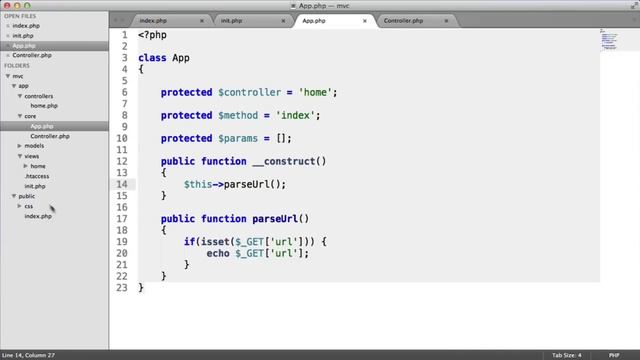640x360 pixels.
Task: Close App.php in Open Files list
Action: click(8, 46)
